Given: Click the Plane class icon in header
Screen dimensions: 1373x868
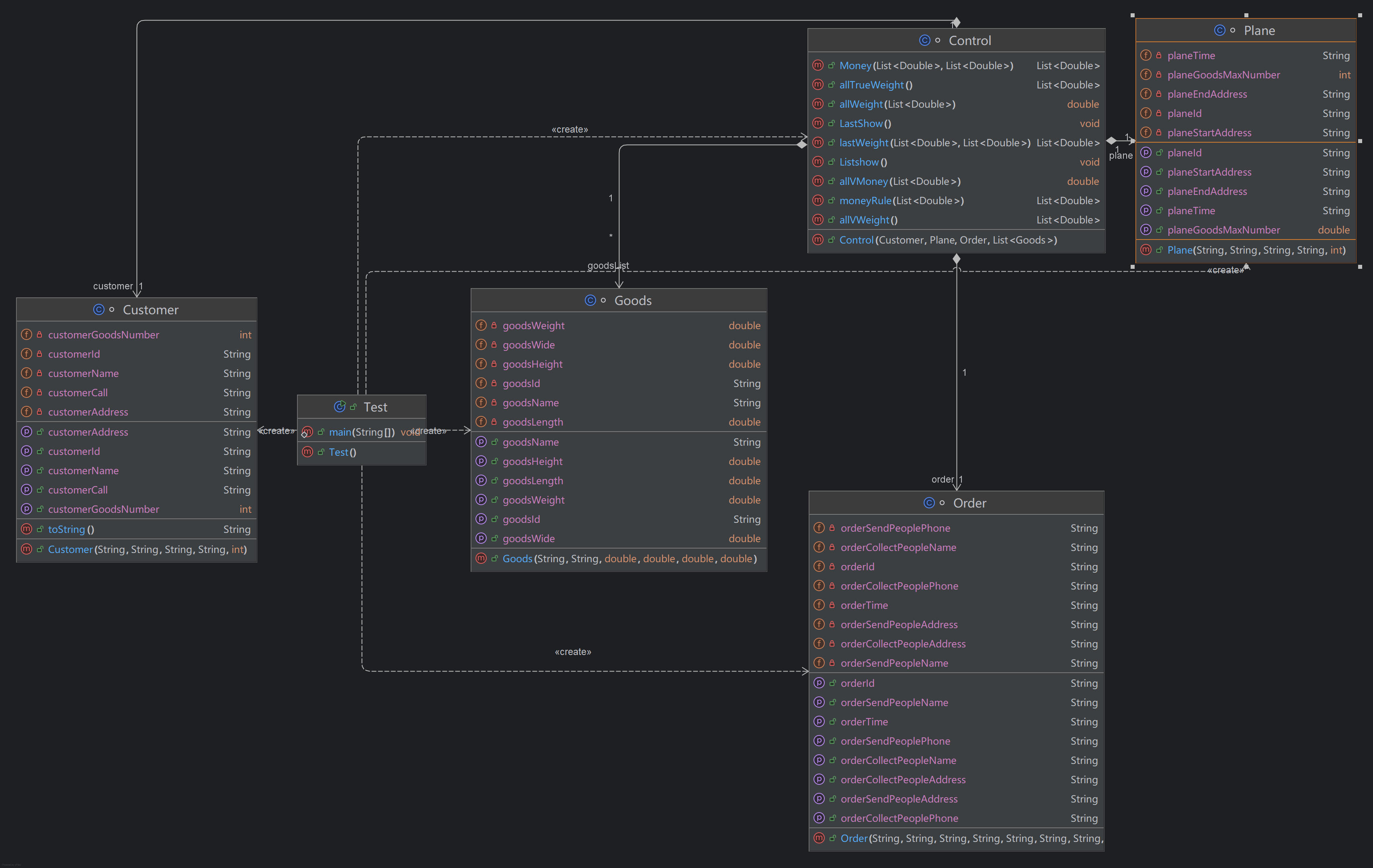Looking at the screenshot, I should click(1219, 30).
